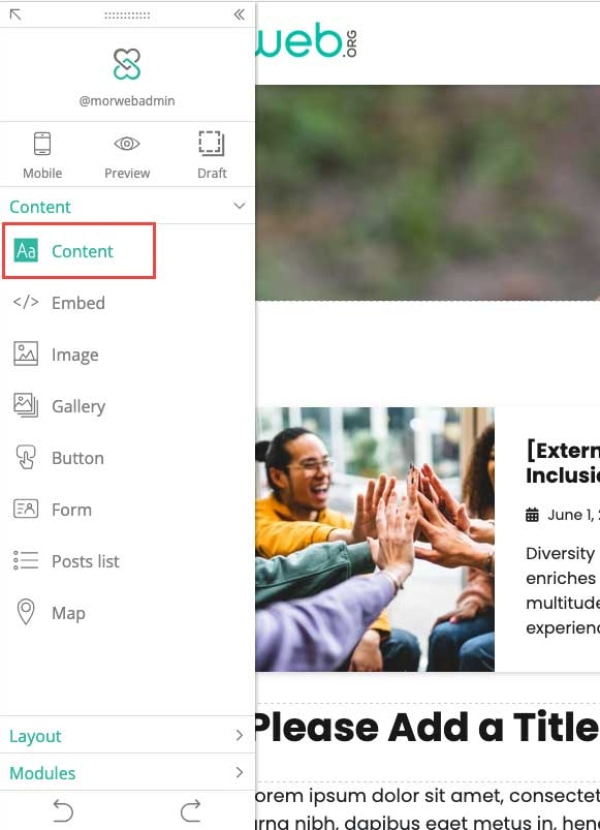
Task: Toggle Draft mode
Action: pos(212,155)
